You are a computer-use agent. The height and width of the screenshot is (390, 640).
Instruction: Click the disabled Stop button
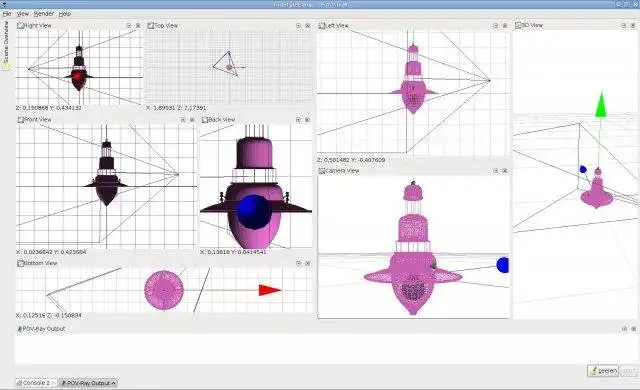tap(629, 371)
